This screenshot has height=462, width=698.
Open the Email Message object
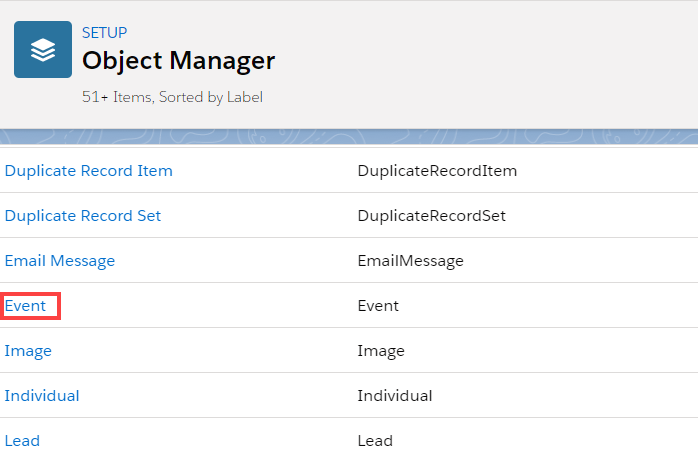pyautogui.click(x=60, y=261)
